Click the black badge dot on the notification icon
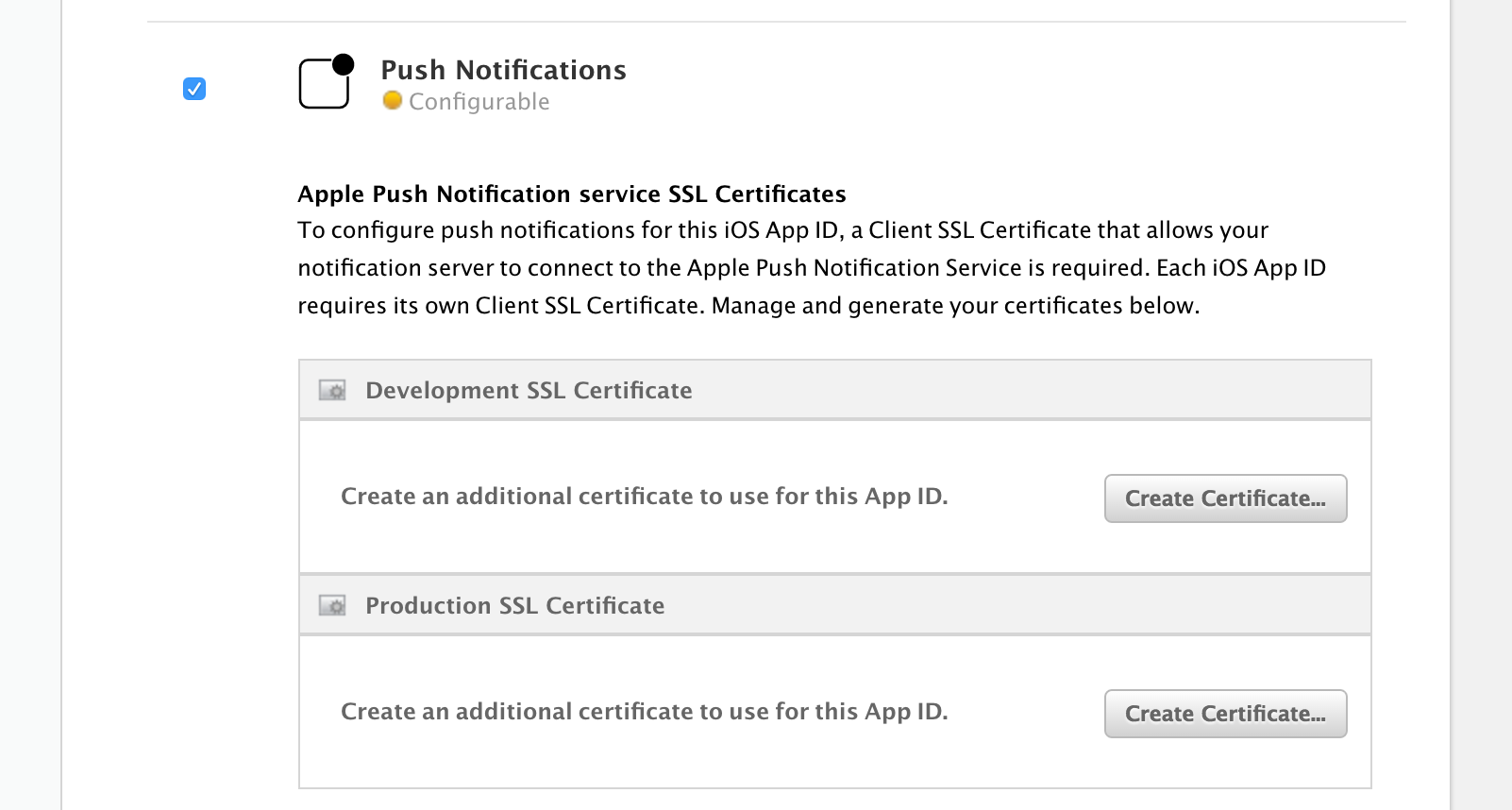Viewport: 1512px width, 810px height. [x=344, y=64]
